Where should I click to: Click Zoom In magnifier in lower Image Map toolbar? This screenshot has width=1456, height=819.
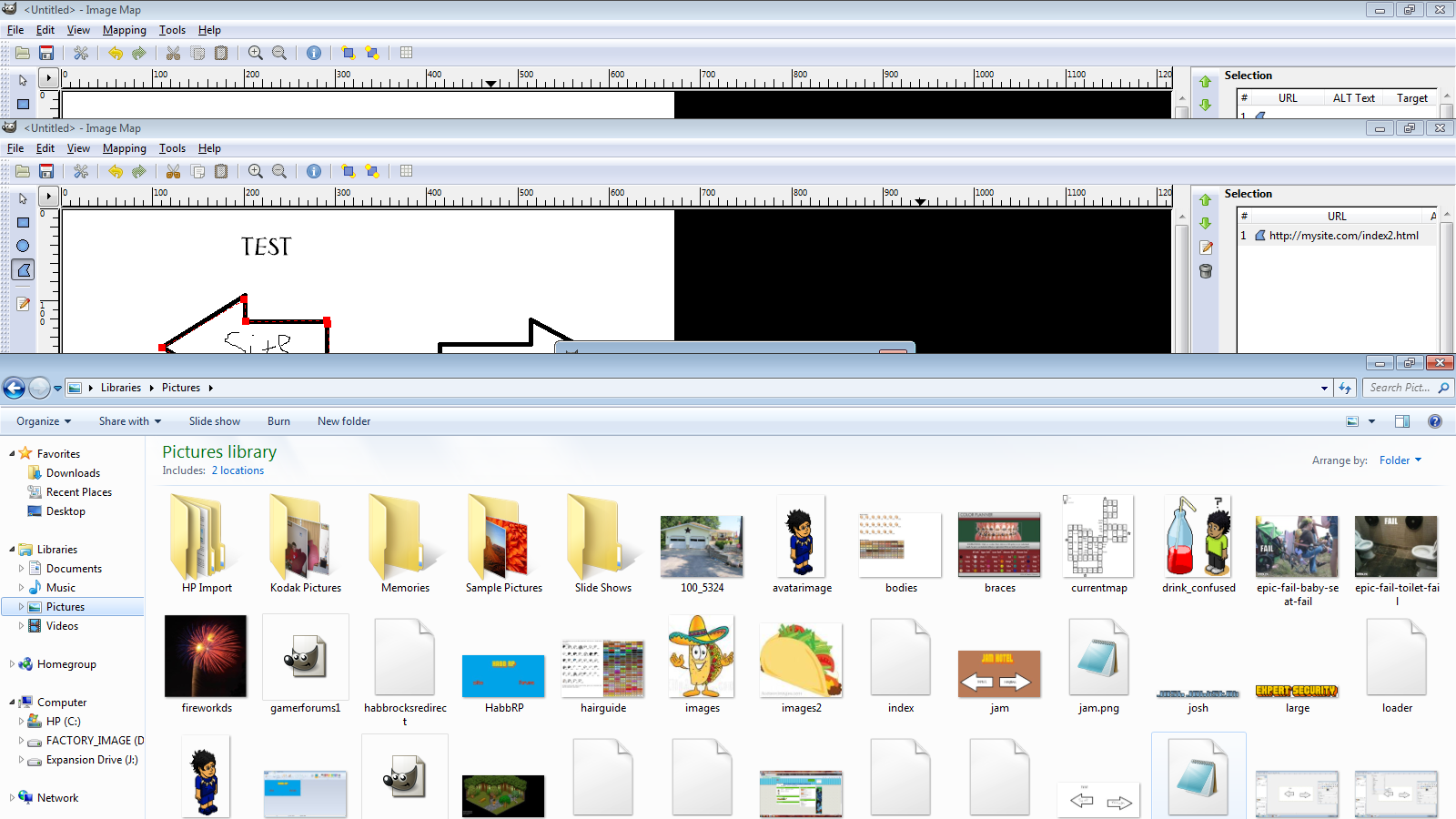[256, 171]
